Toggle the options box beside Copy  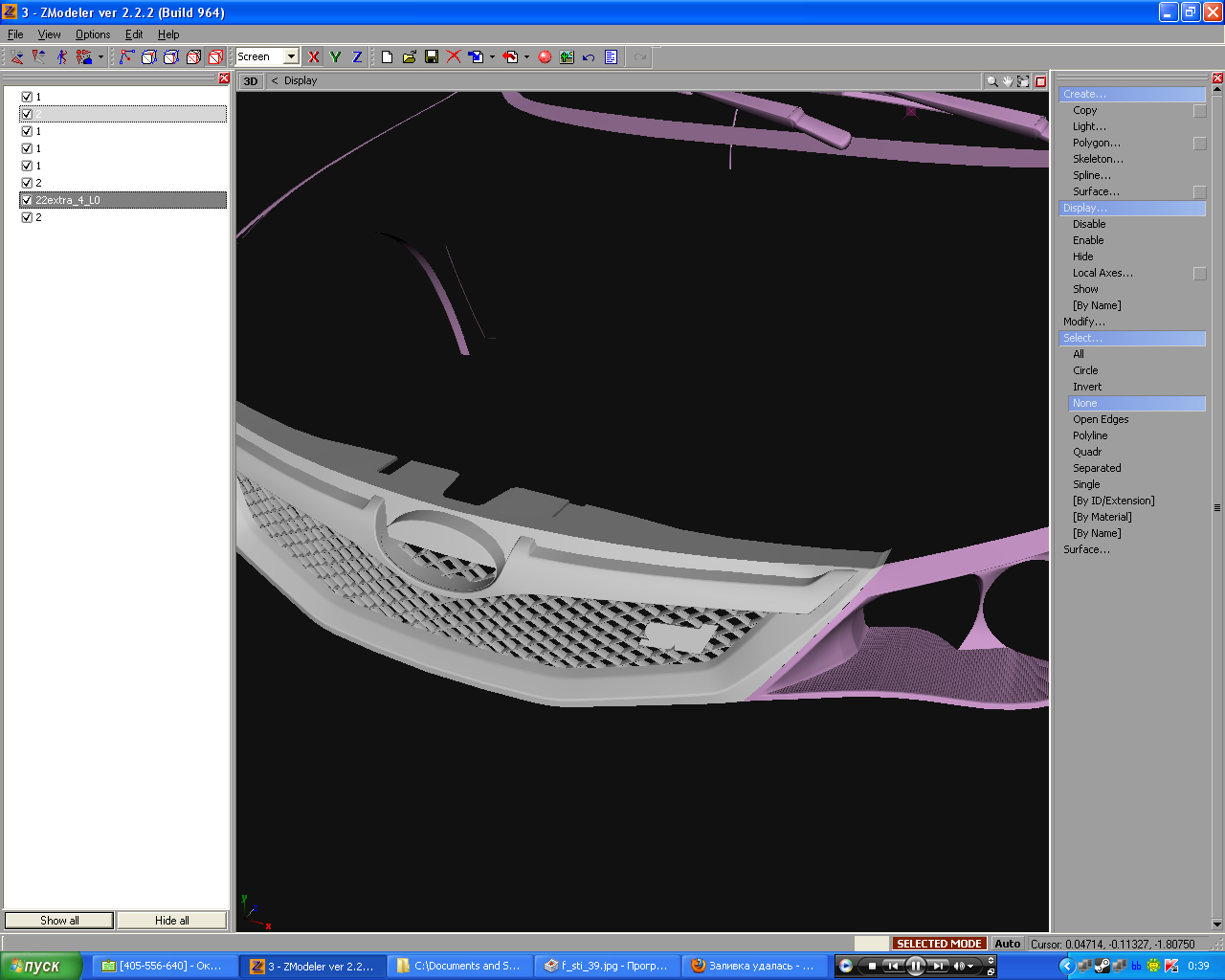point(1199,111)
